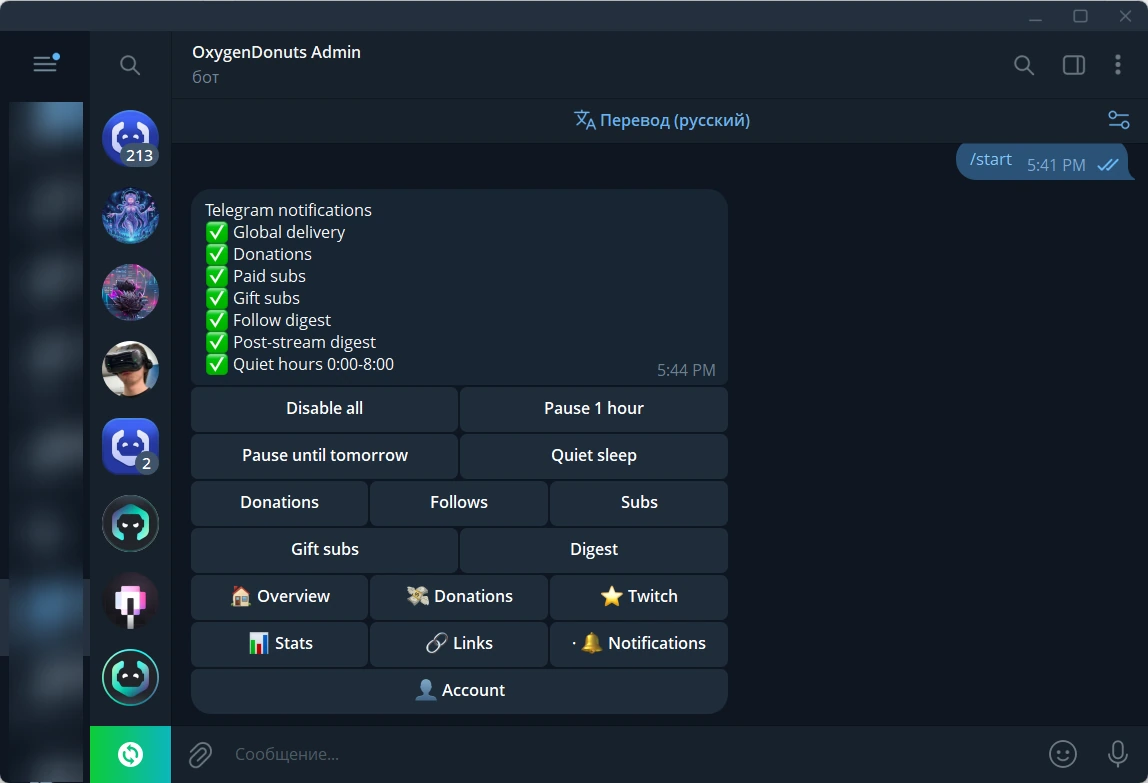Click the Telegram notifications heading text

pos(288,210)
